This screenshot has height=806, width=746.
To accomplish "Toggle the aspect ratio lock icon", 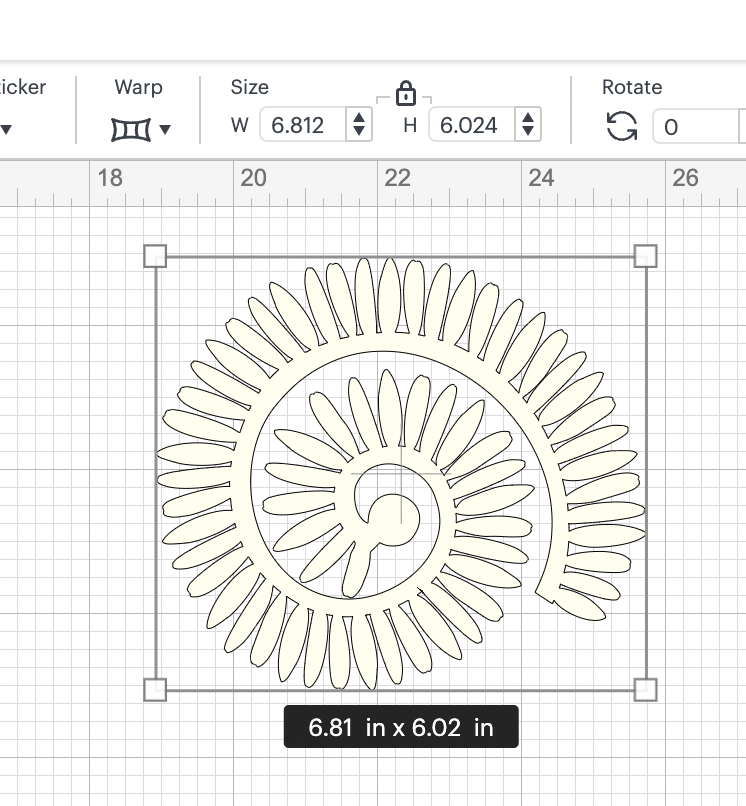I will [x=405, y=95].
